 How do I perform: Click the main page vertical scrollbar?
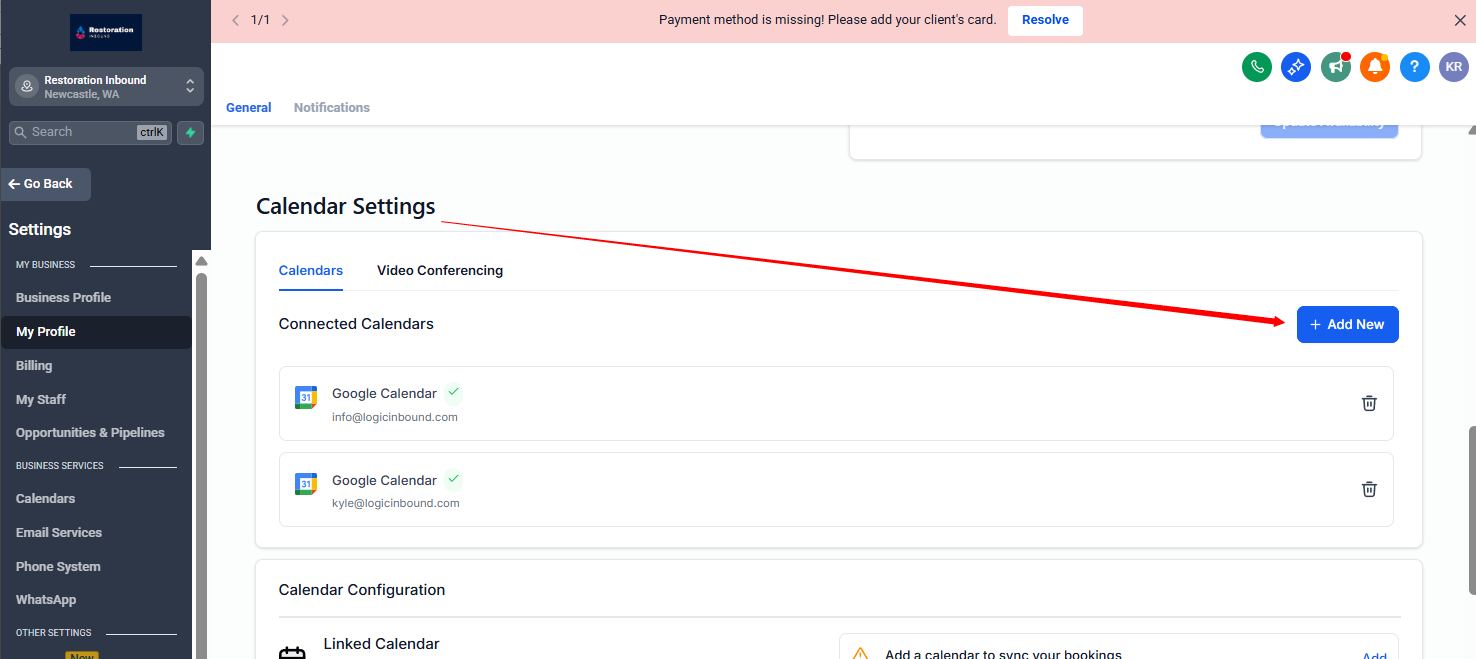[x=1471, y=510]
